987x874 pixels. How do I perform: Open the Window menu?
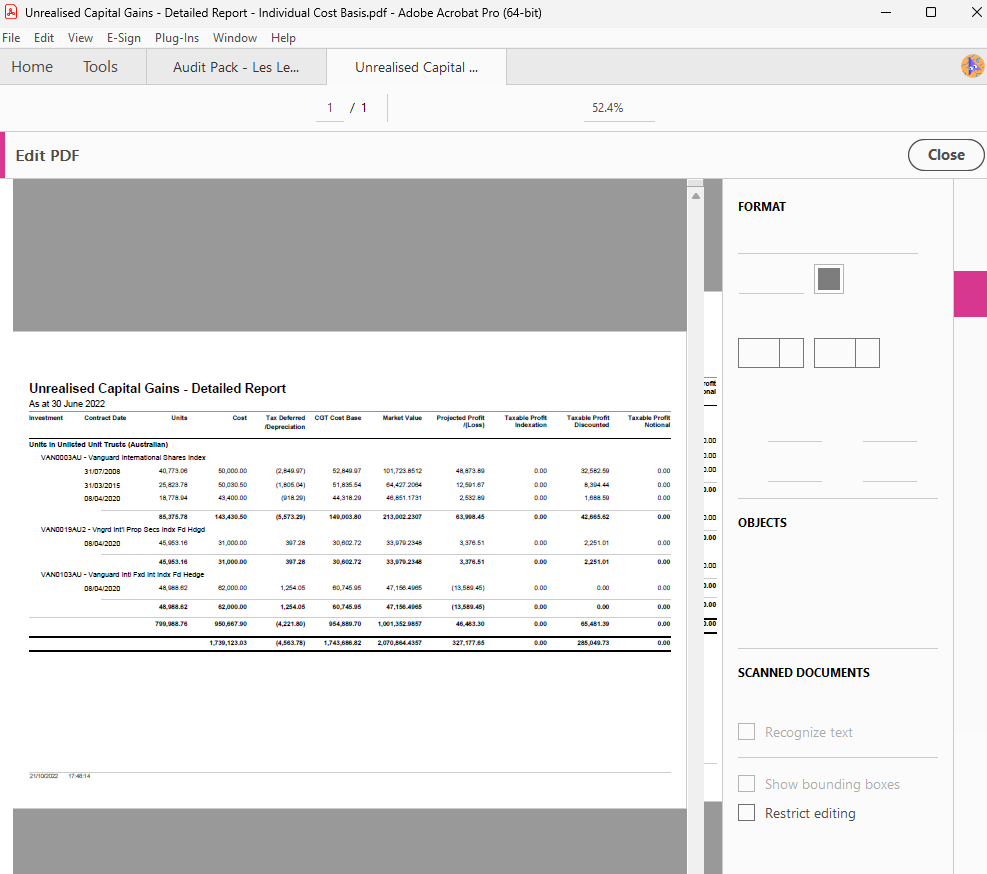click(235, 37)
